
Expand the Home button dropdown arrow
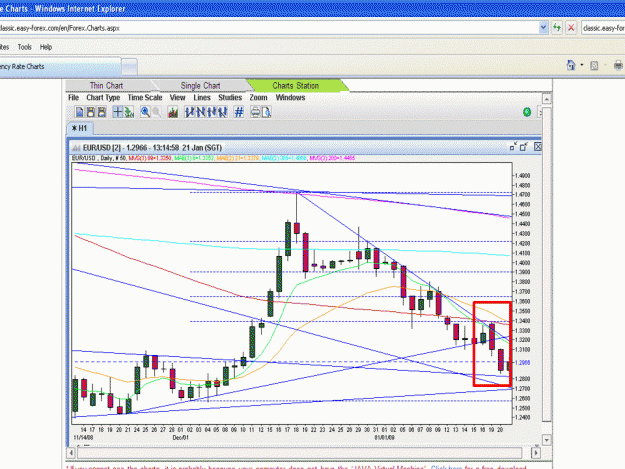pyautogui.click(x=582, y=65)
